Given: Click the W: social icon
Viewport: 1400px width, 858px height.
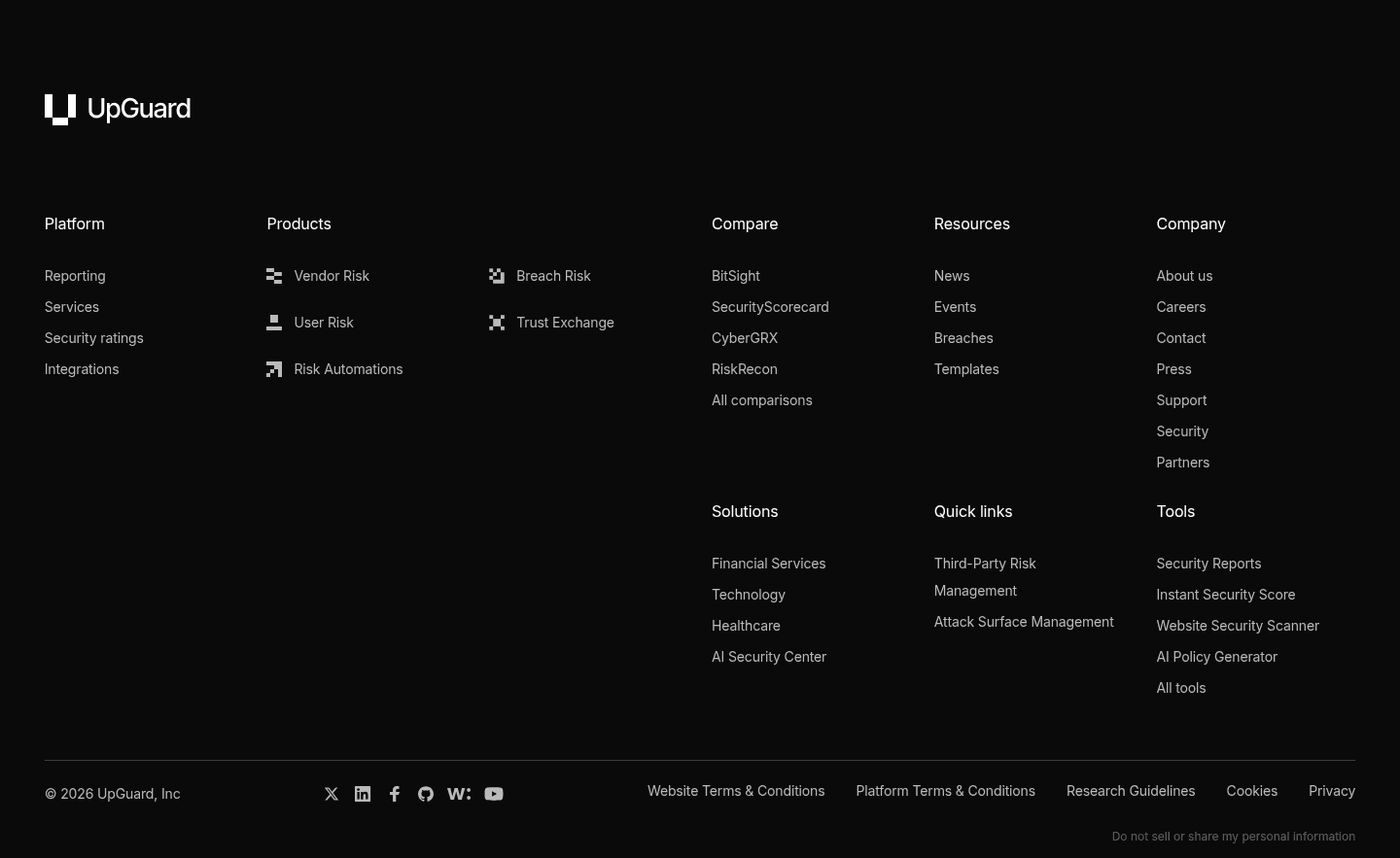Looking at the screenshot, I should tap(459, 794).
